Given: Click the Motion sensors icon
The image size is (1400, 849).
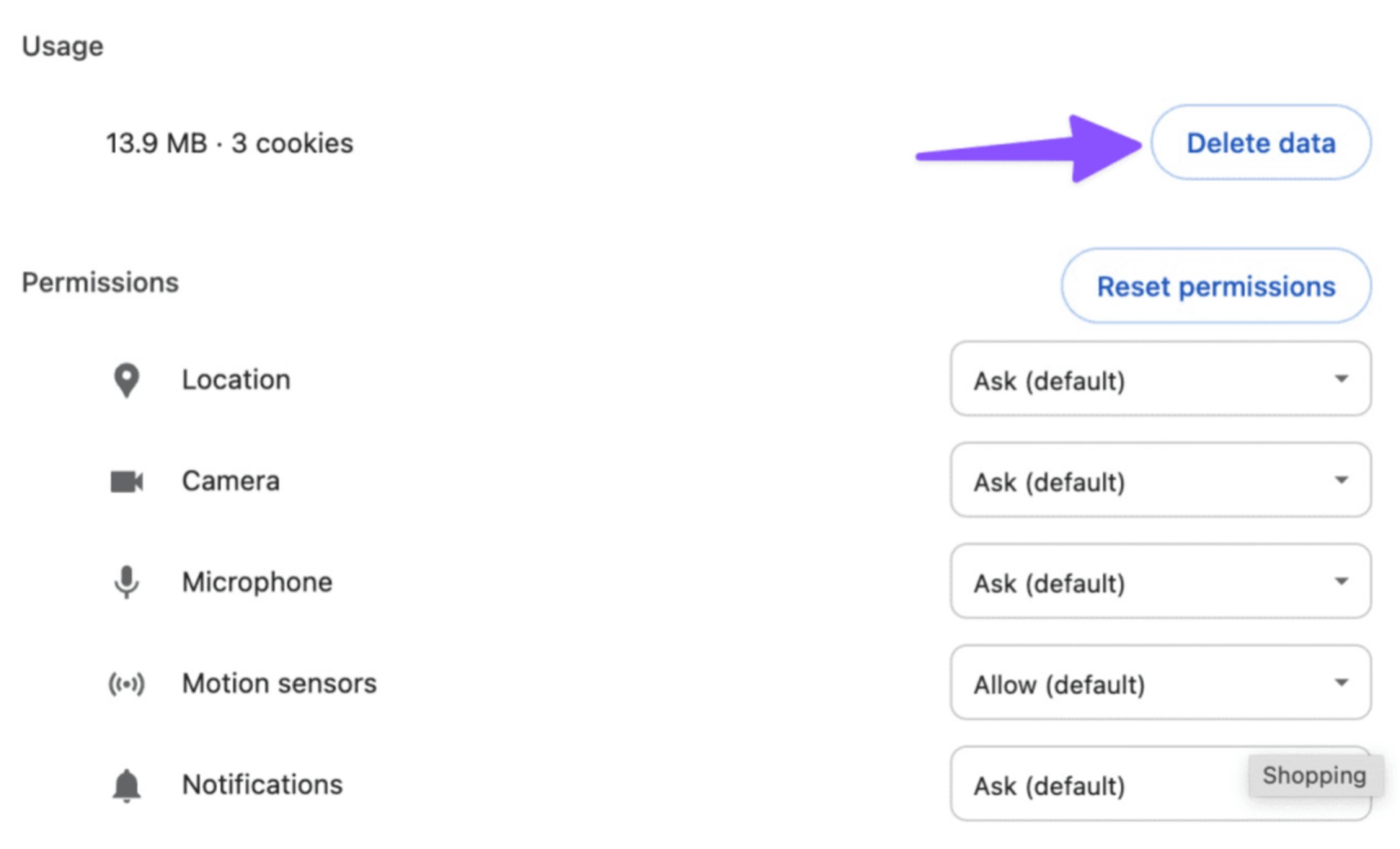Looking at the screenshot, I should 126,683.
